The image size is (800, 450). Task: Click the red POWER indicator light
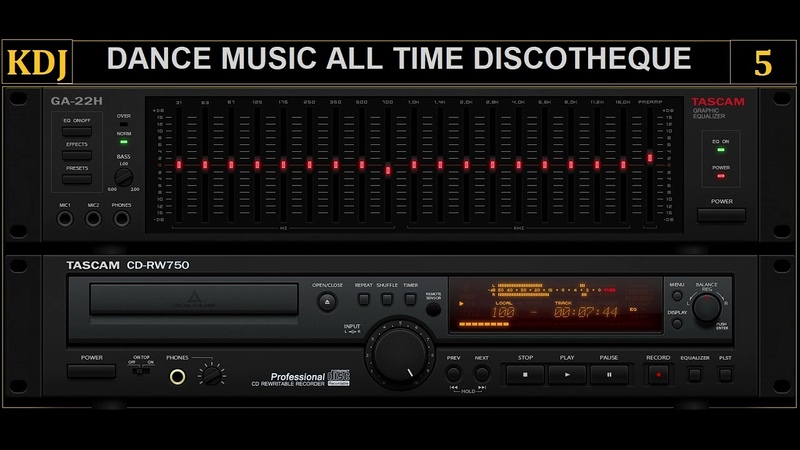pyautogui.click(x=721, y=176)
